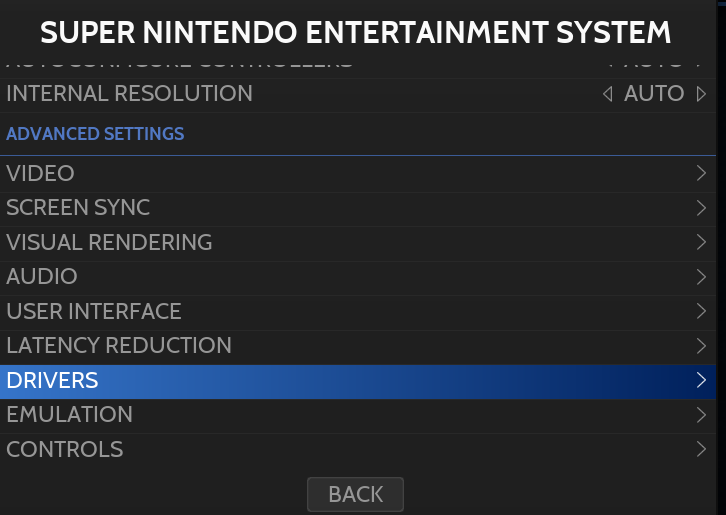Open the Screen Sync submenu
Viewport: 726px width, 515px height.
click(x=78, y=208)
